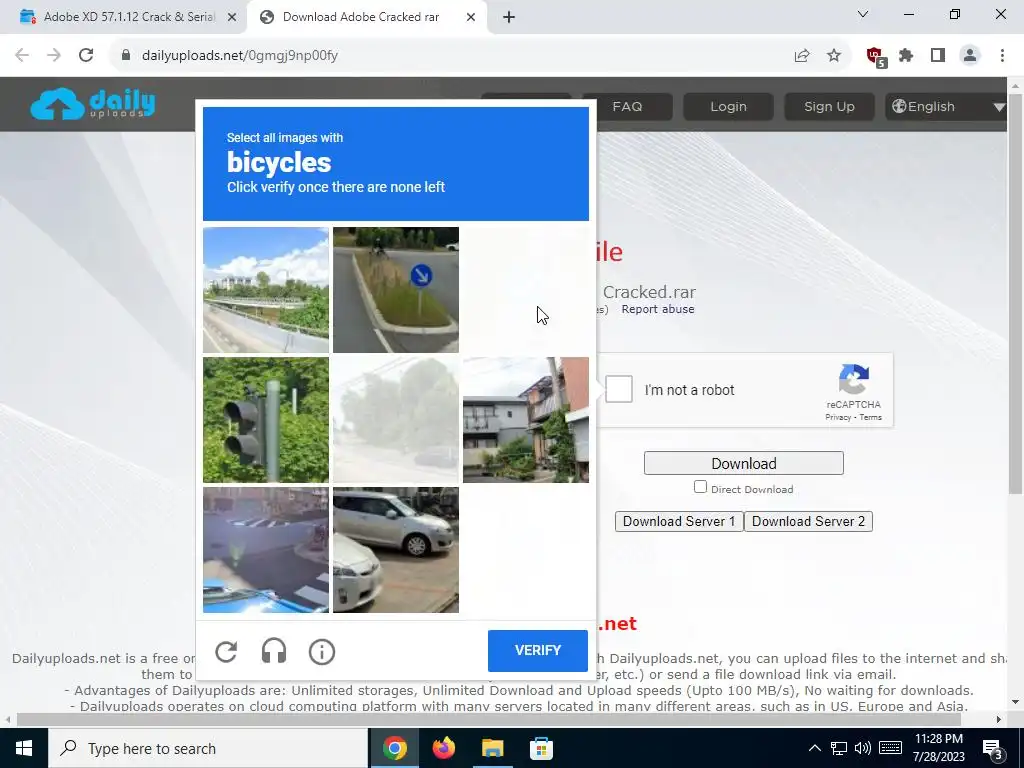
Task: Click the vertical page scrollbar
Action: (x=1015, y=294)
